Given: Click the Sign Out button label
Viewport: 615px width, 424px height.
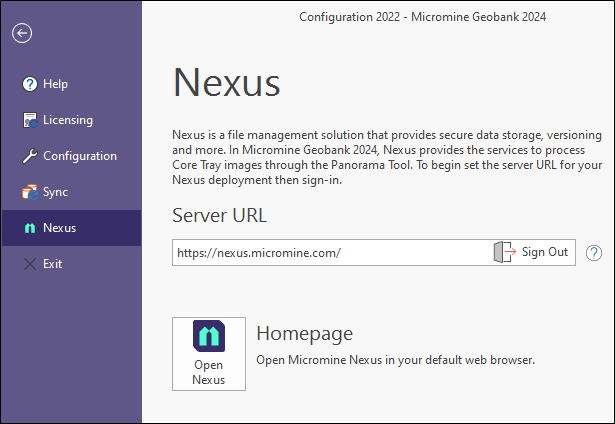Looking at the screenshot, I should [545, 252].
